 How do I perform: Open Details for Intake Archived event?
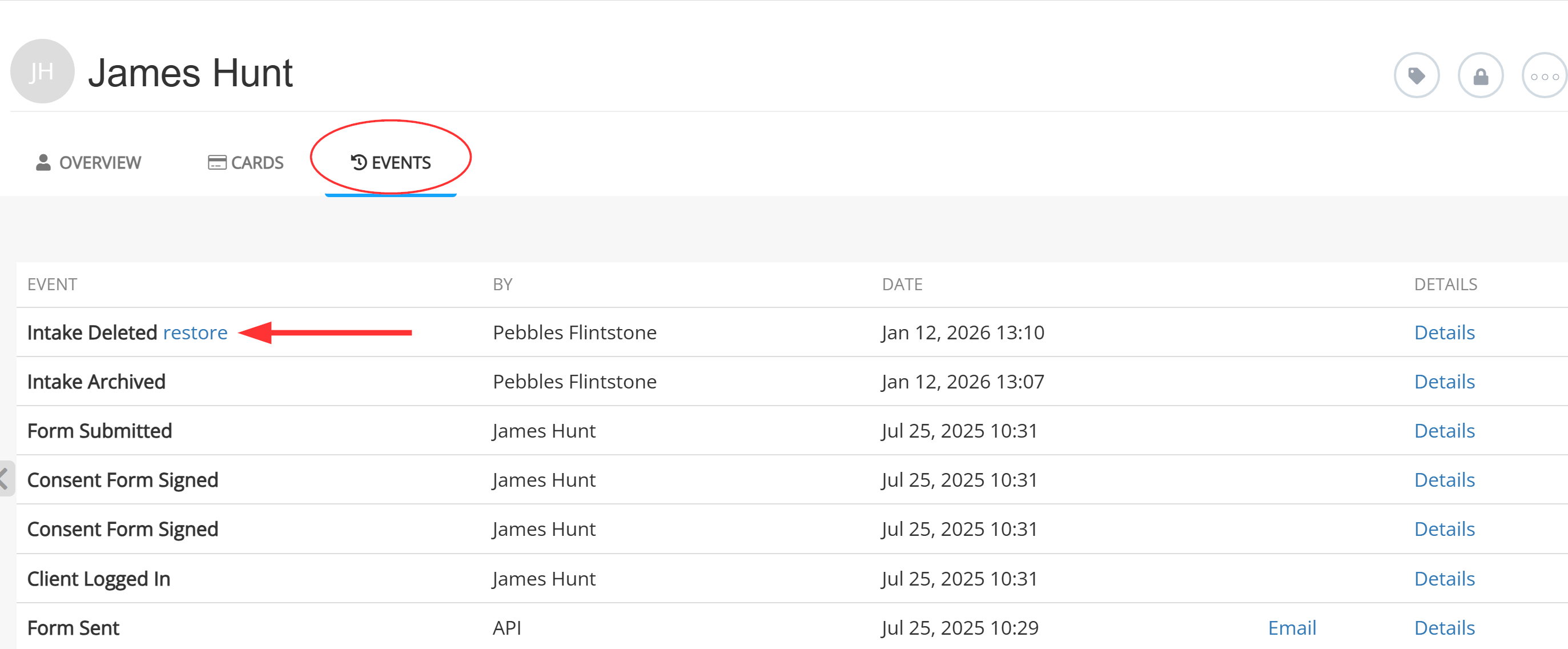1444,382
